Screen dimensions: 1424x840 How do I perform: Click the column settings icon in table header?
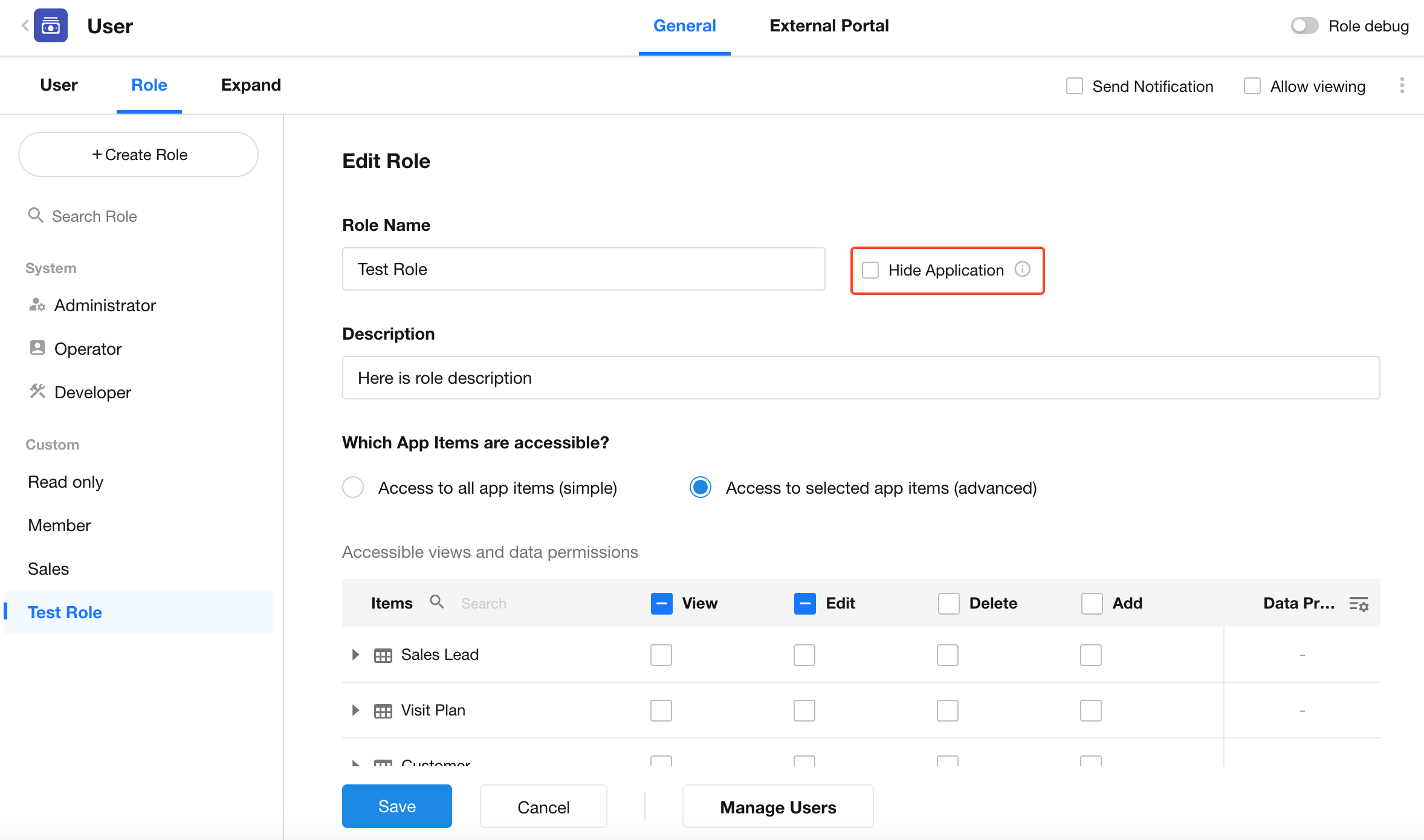[1359, 604]
